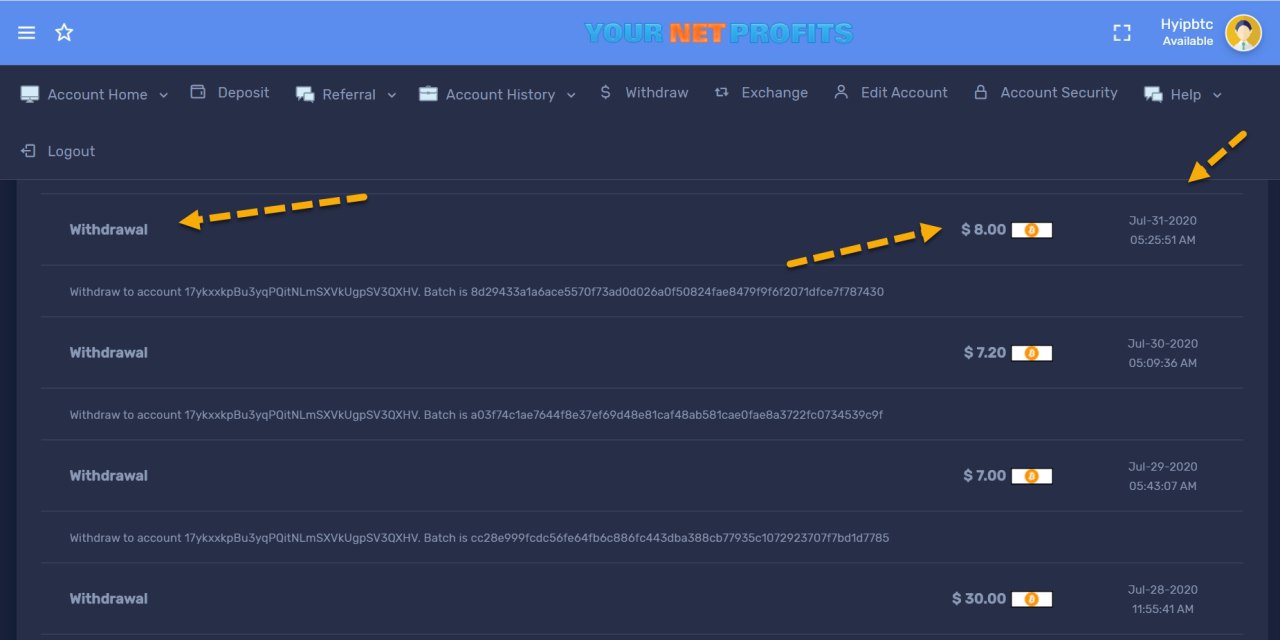Open the Account Home menu item

tap(97, 94)
